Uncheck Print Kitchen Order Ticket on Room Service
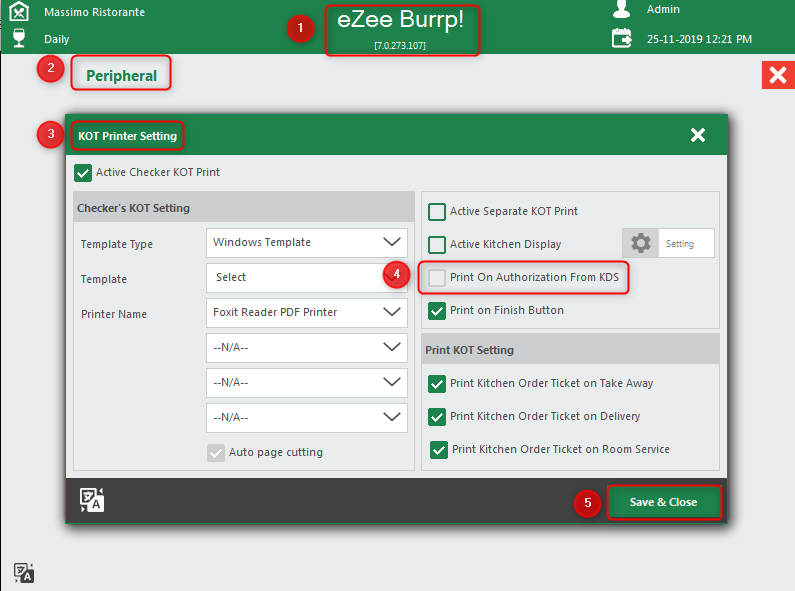795x591 pixels. [439, 450]
